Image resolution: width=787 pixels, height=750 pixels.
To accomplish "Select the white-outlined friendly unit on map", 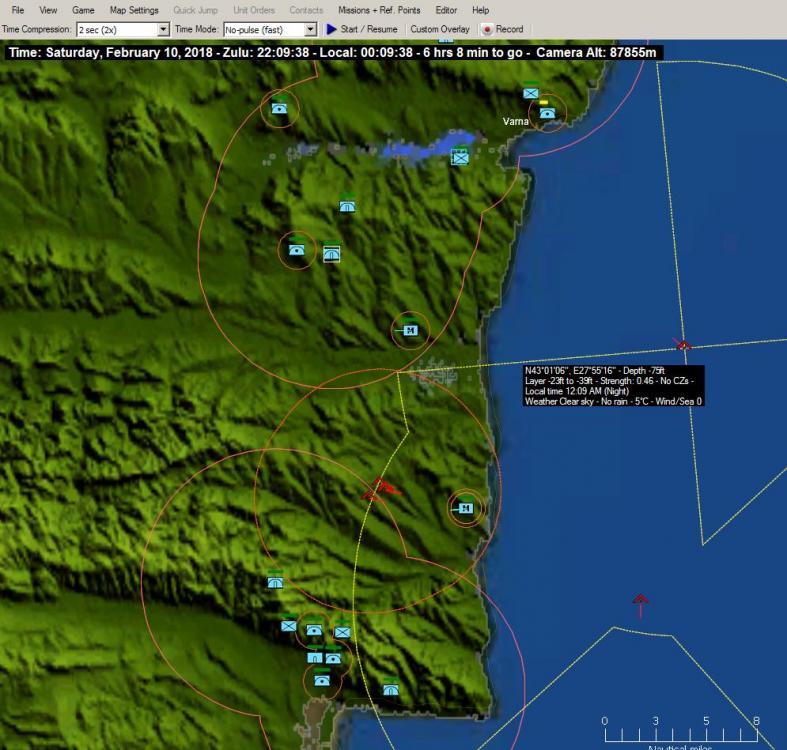I will pyautogui.click(x=332, y=254).
